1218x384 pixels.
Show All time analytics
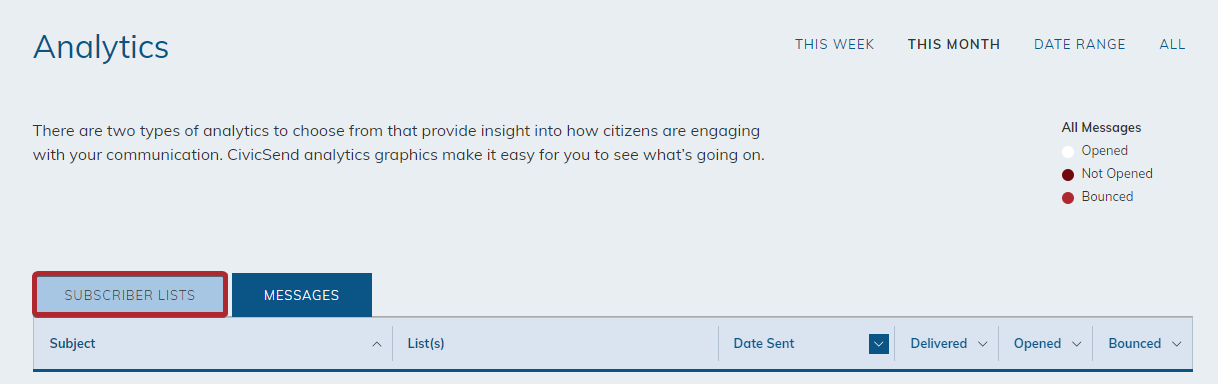(x=1172, y=44)
